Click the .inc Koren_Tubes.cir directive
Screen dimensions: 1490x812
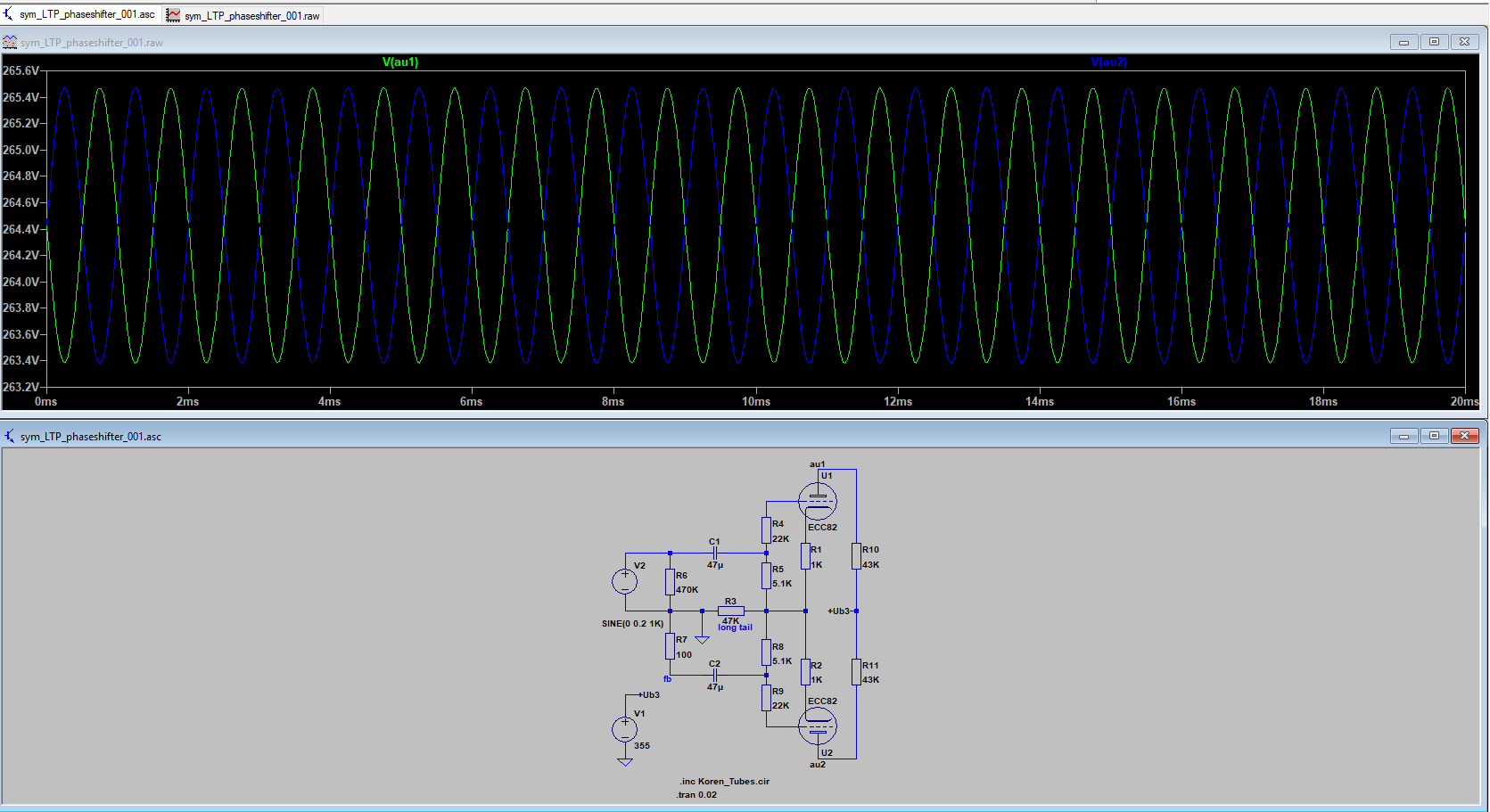[724, 782]
